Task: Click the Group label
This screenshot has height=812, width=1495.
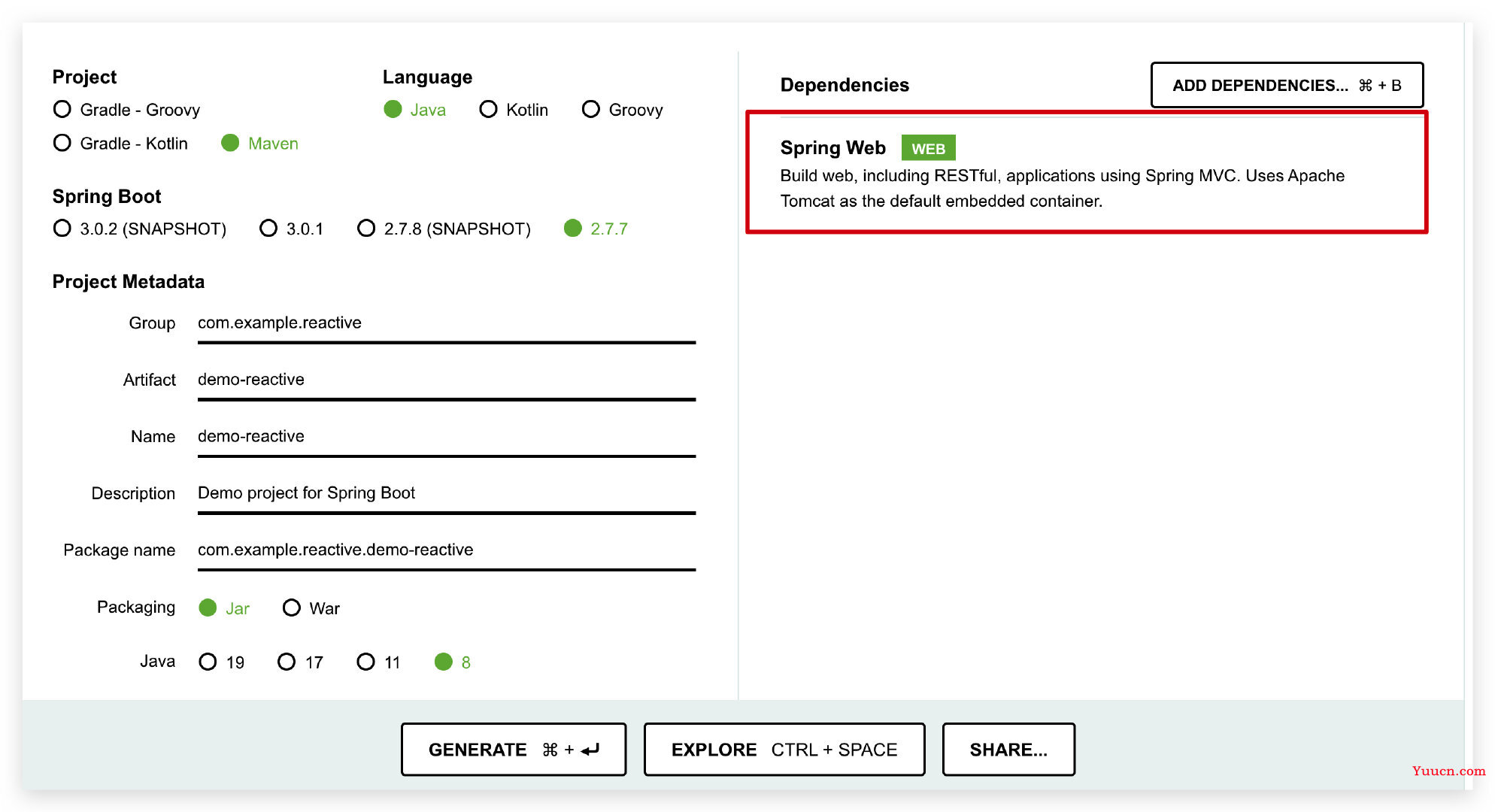Action: click(152, 323)
